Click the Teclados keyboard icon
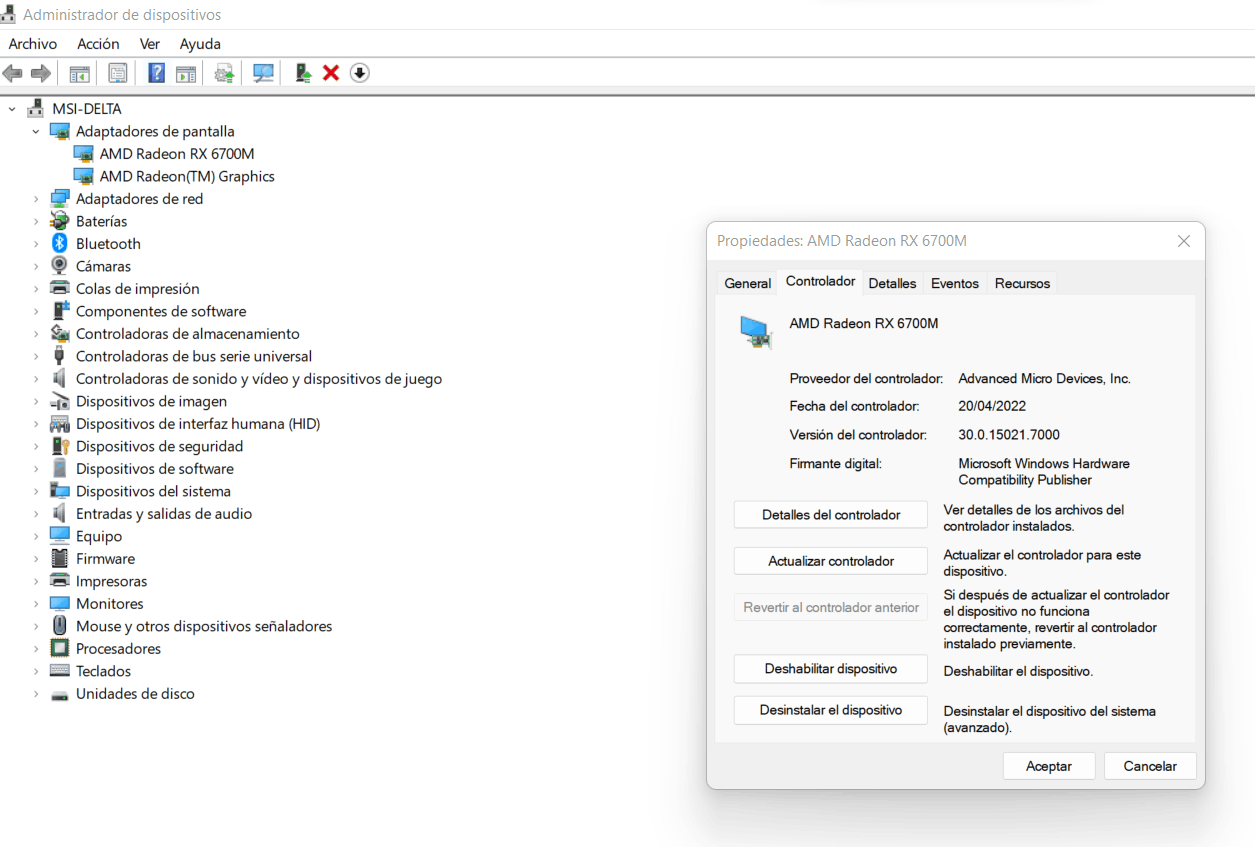 click(x=60, y=671)
